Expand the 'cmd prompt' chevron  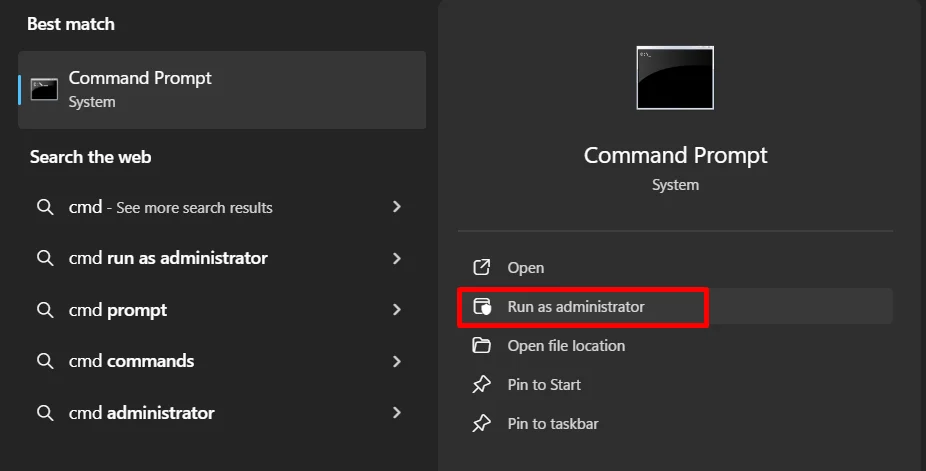click(x=397, y=309)
